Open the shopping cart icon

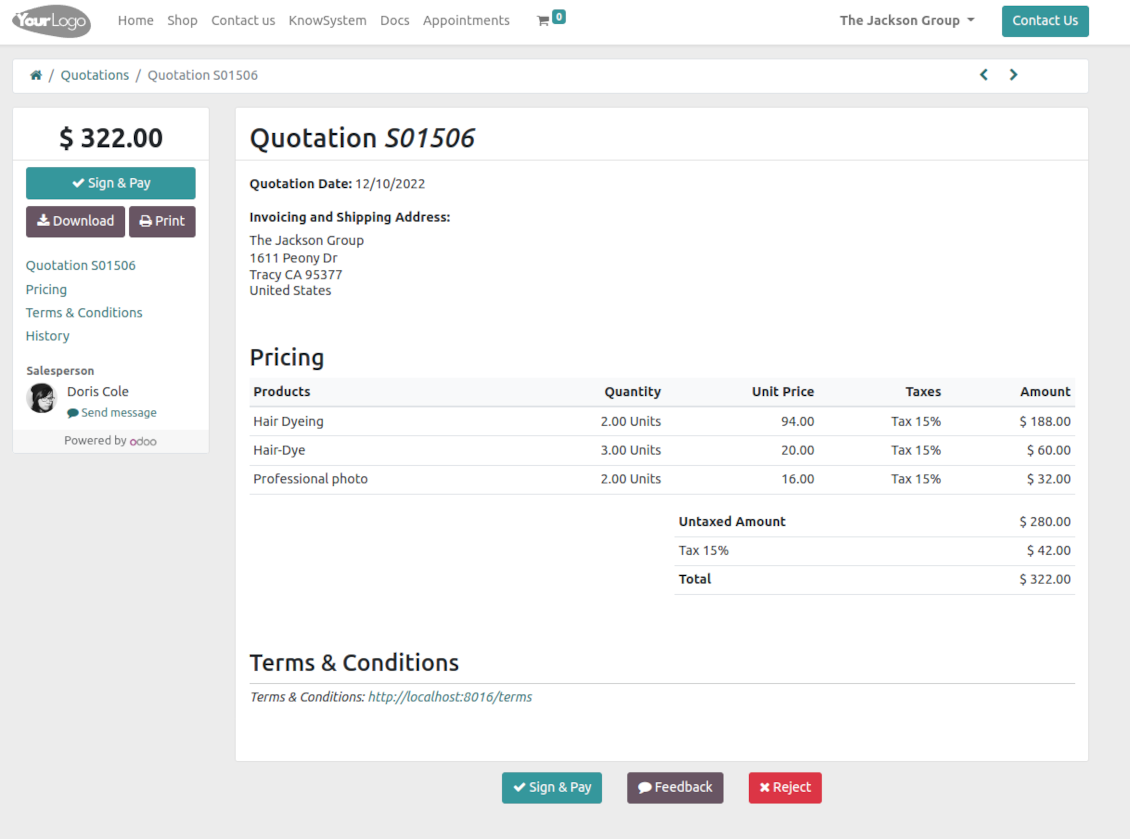[x=544, y=20]
